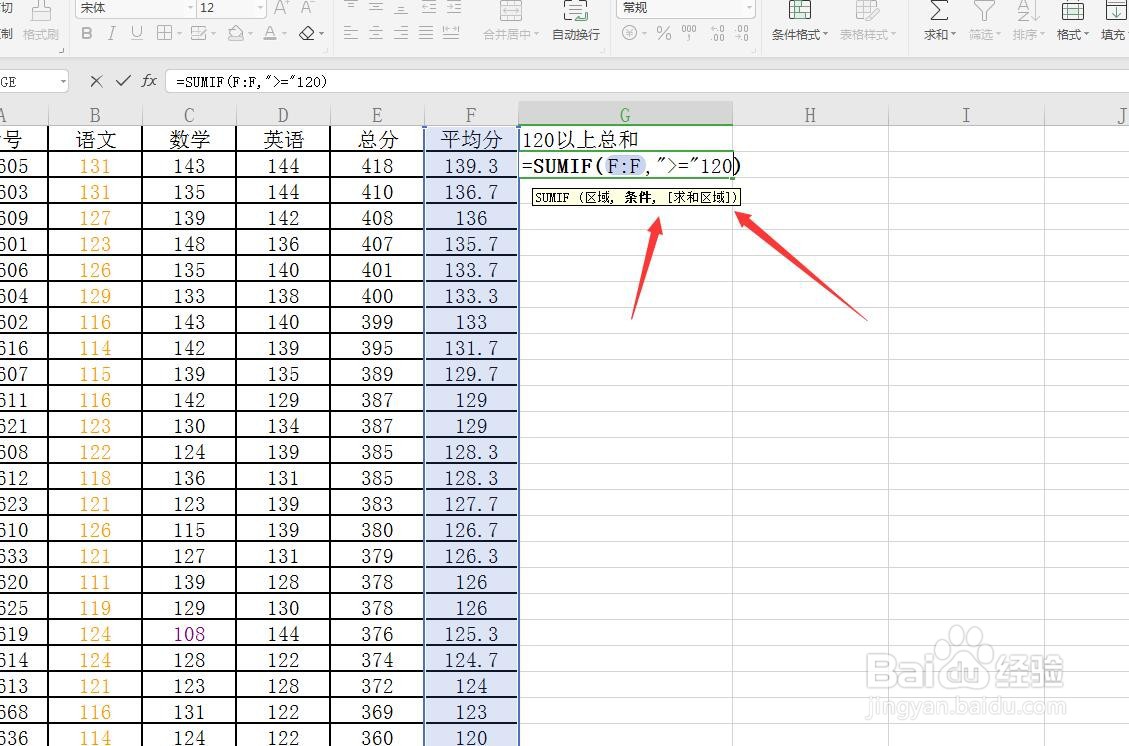
Task: Expand fill color dropdown arrow
Action: point(251,34)
